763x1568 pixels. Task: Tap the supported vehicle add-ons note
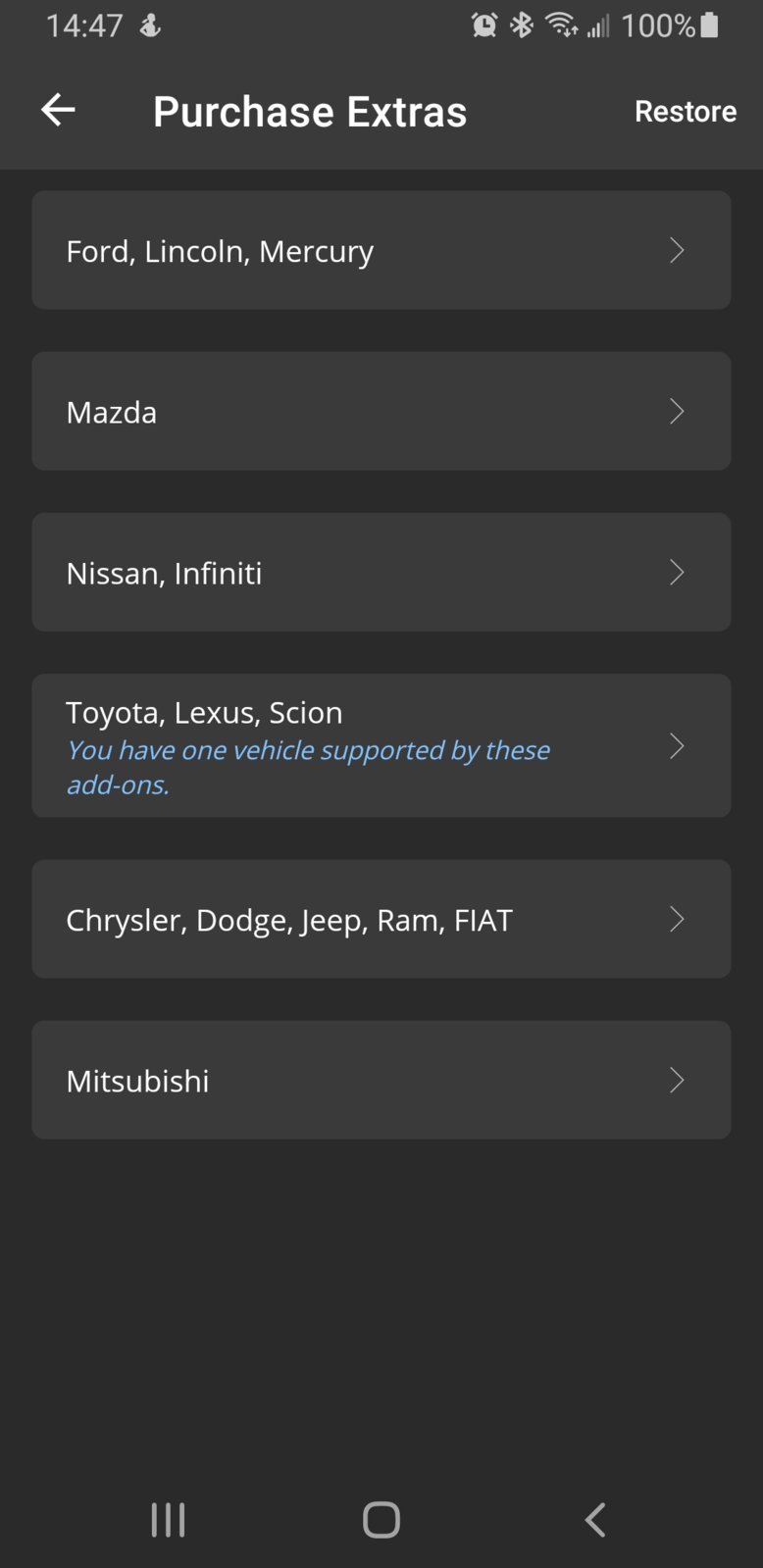click(x=308, y=767)
